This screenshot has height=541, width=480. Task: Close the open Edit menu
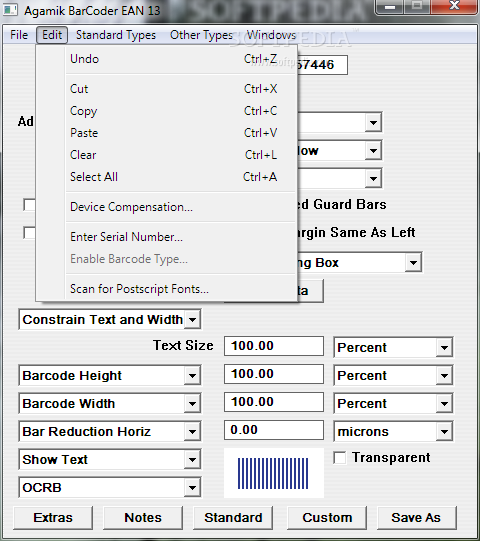pyautogui.click(x=52, y=35)
